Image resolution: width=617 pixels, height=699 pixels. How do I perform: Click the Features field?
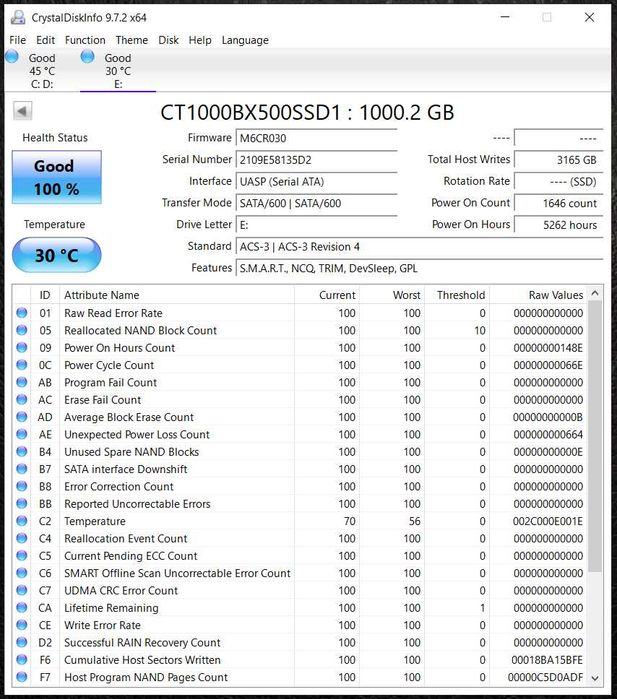click(419, 268)
